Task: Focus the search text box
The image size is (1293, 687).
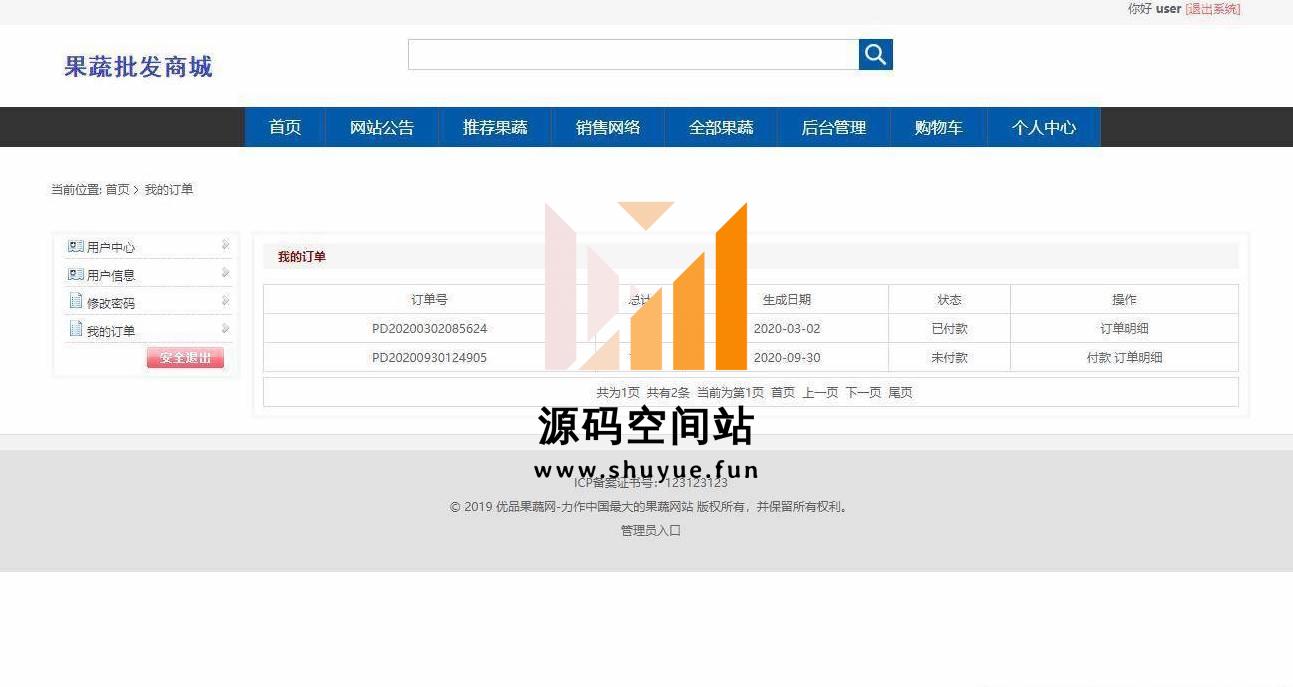Action: pyautogui.click(x=633, y=55)
